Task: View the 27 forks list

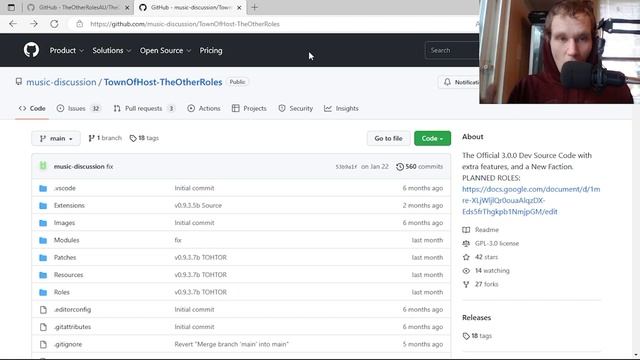Action: tap(480, 284)
